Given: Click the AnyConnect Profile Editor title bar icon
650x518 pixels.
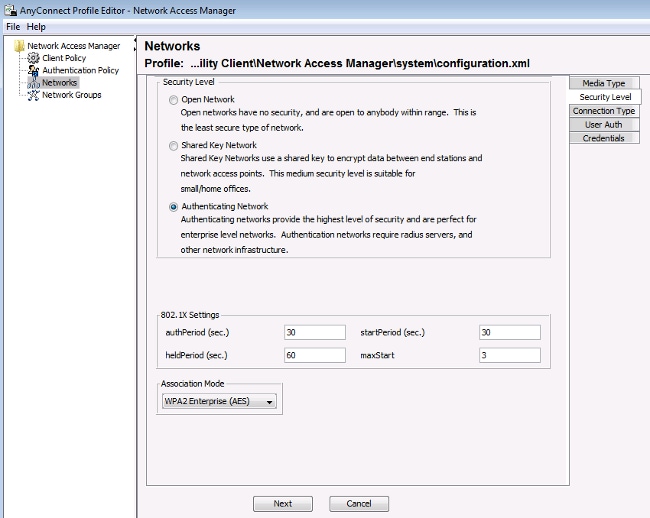Looking at the screenshot, I should click(x=10, y=10).
